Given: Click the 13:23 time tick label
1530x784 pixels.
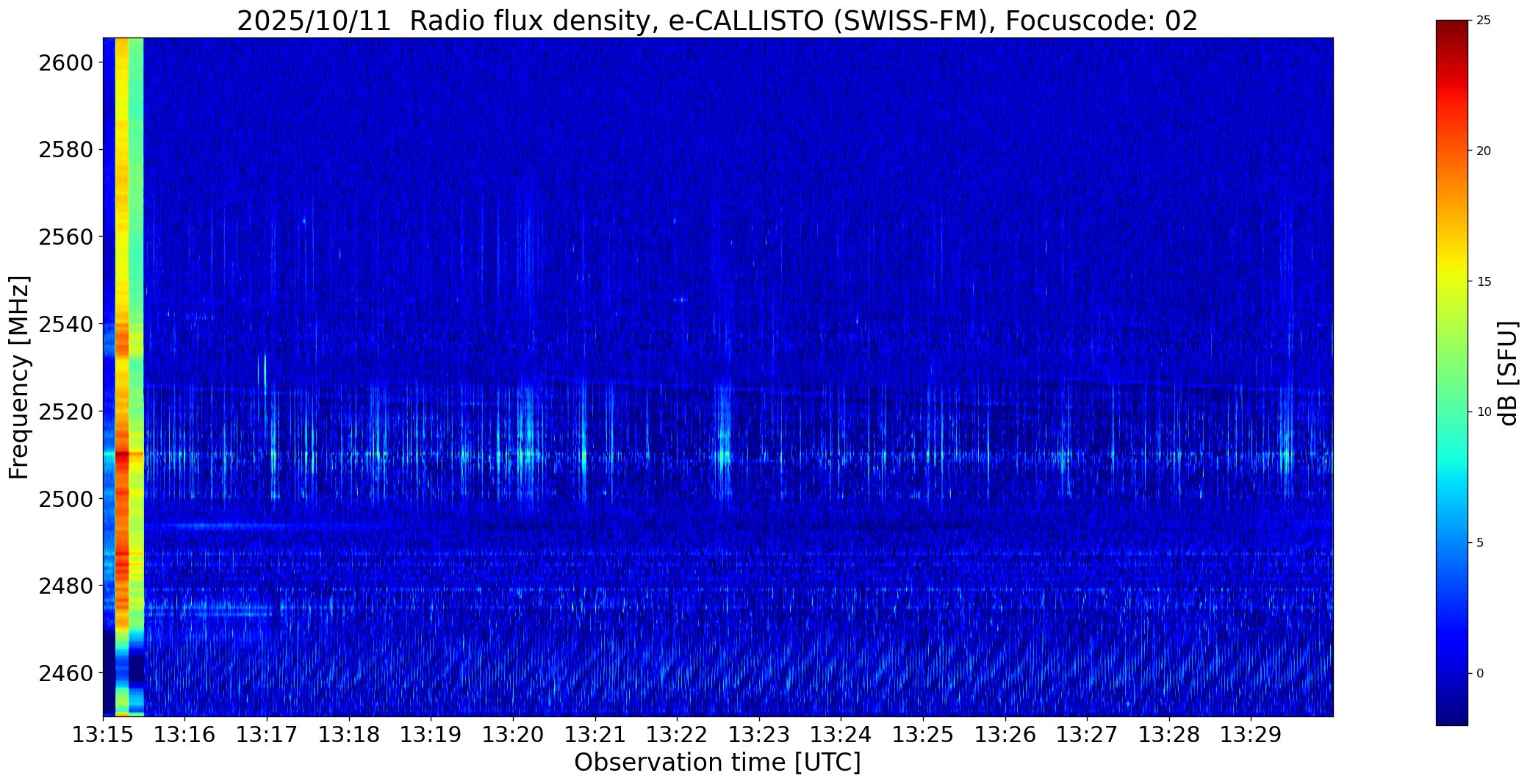Looking at the screenshot, I should click(759, 735).
